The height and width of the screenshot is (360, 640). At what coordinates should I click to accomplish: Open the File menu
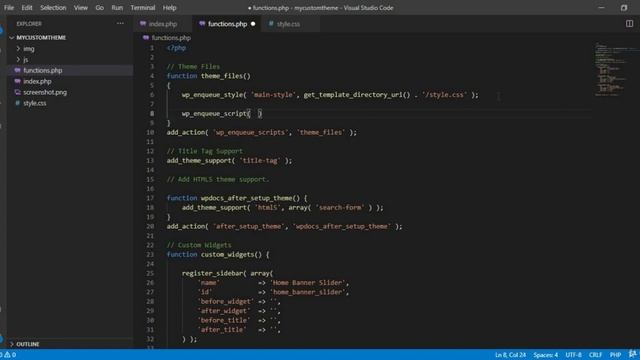9,8
